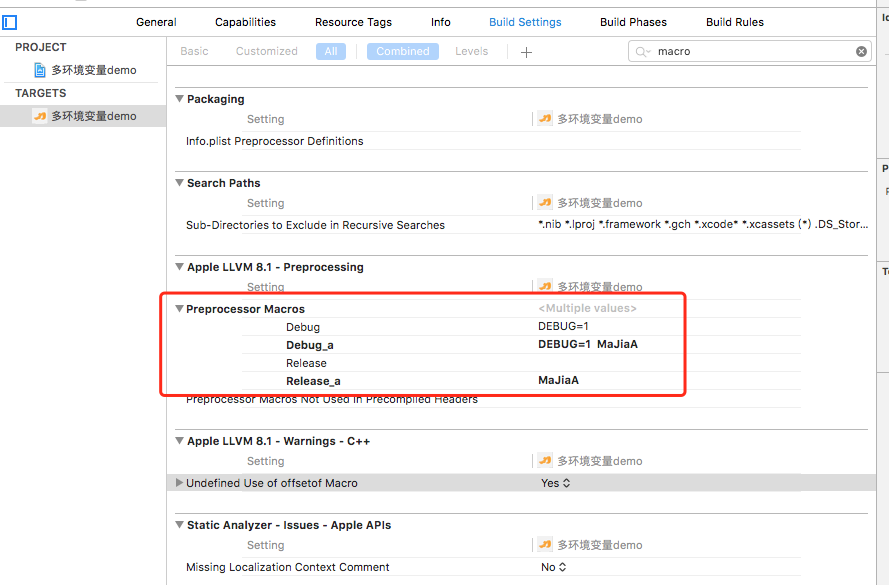Click MaJiaA value for Release_a
889x585 pixels.
pyautogui.click(x=558, y=380)
